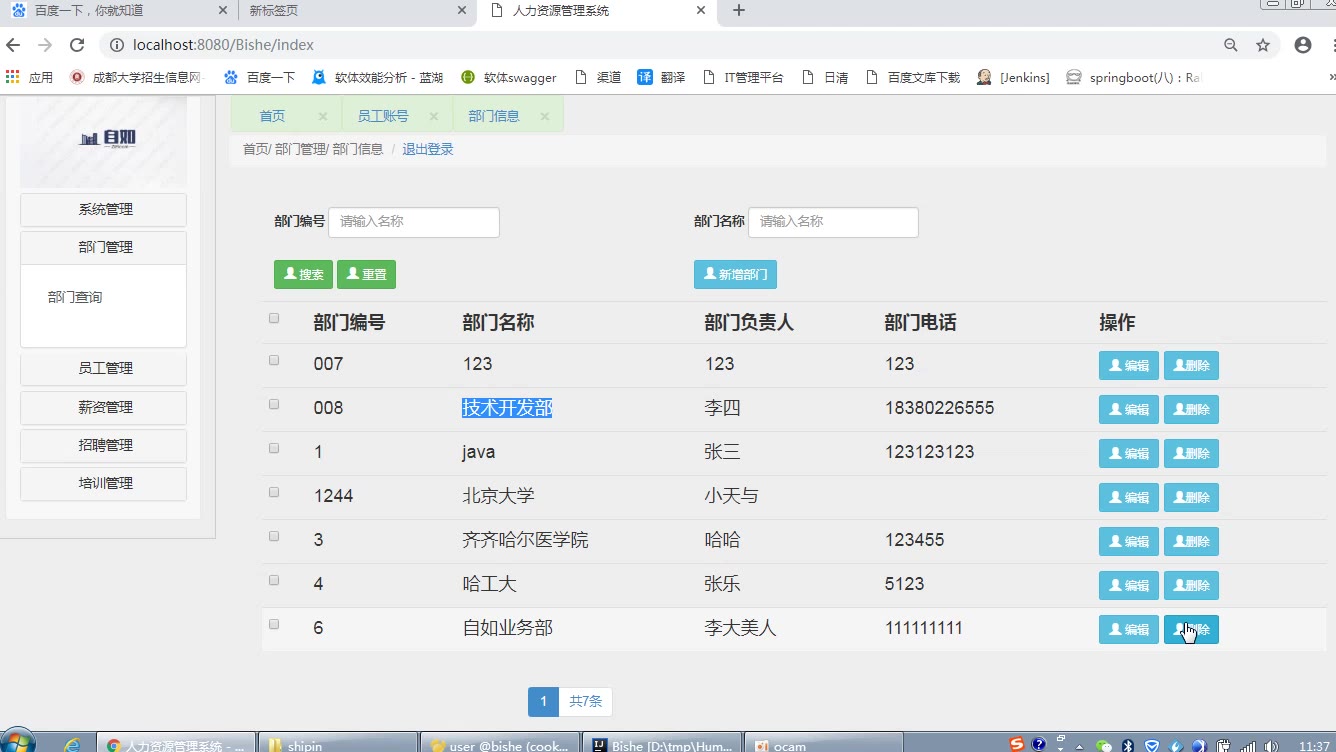Reload the page with the refresh icon
The width and height of the screenshot is (1336, 752).
(77, 45)
